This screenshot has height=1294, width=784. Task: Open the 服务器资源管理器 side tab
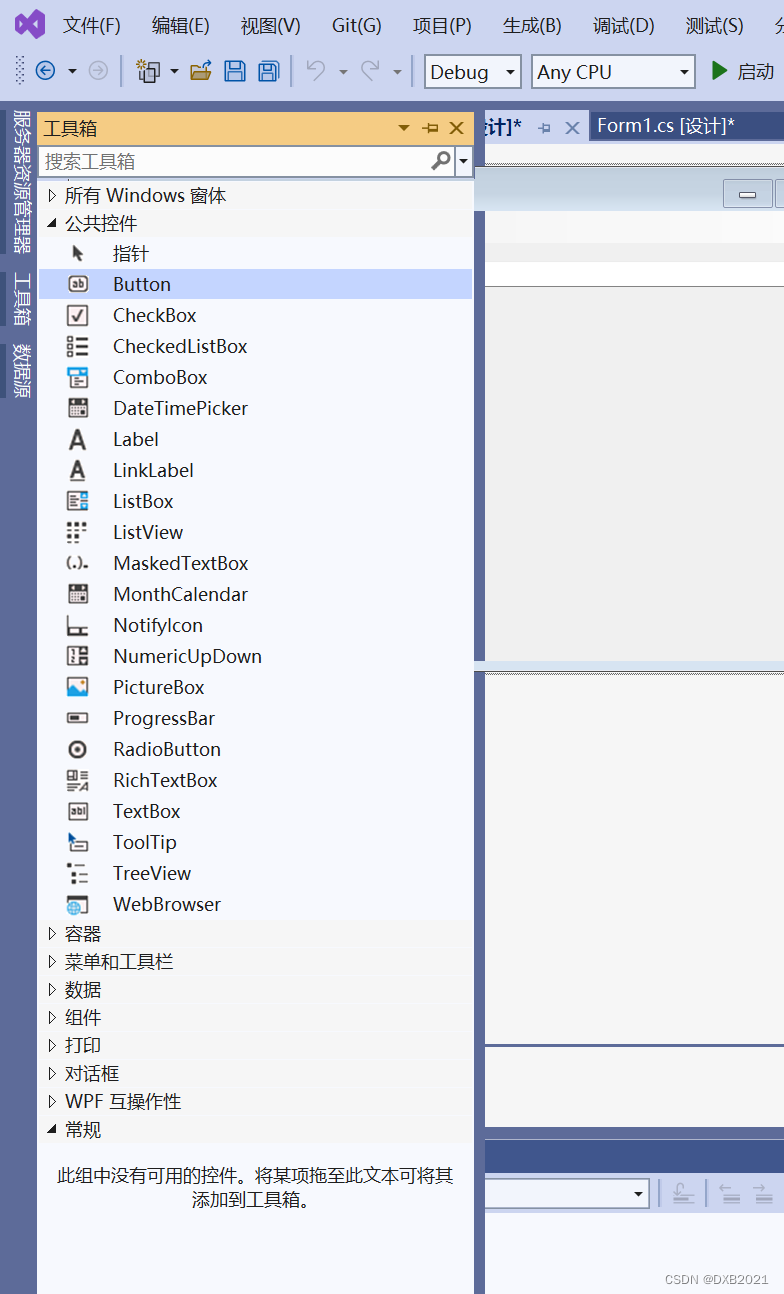(21, 182)
